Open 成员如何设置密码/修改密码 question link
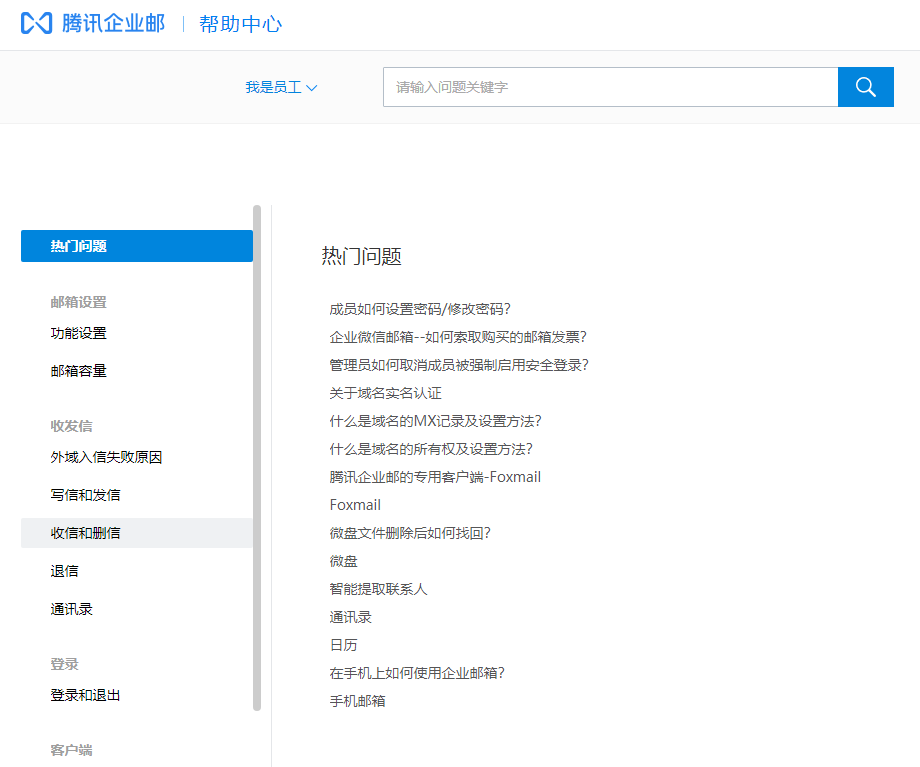Screen dimensions: 920x767 (427, 309)
